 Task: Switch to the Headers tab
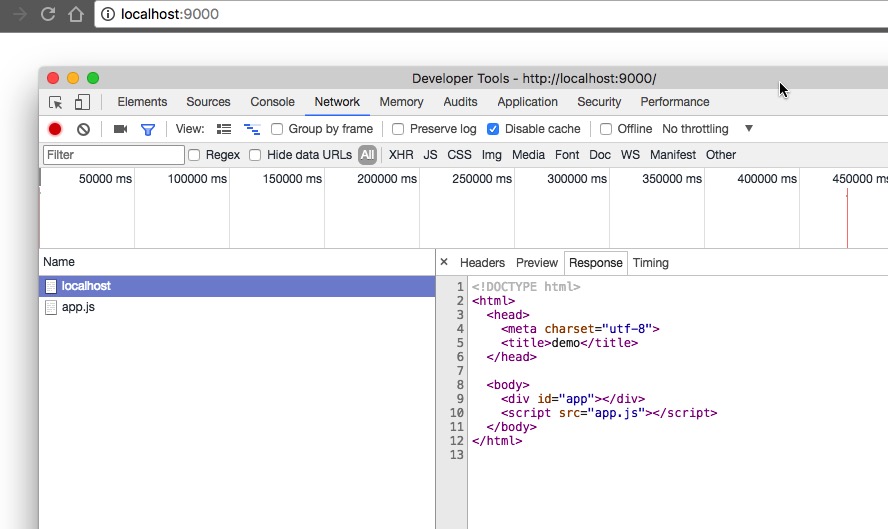coord(482,263)
